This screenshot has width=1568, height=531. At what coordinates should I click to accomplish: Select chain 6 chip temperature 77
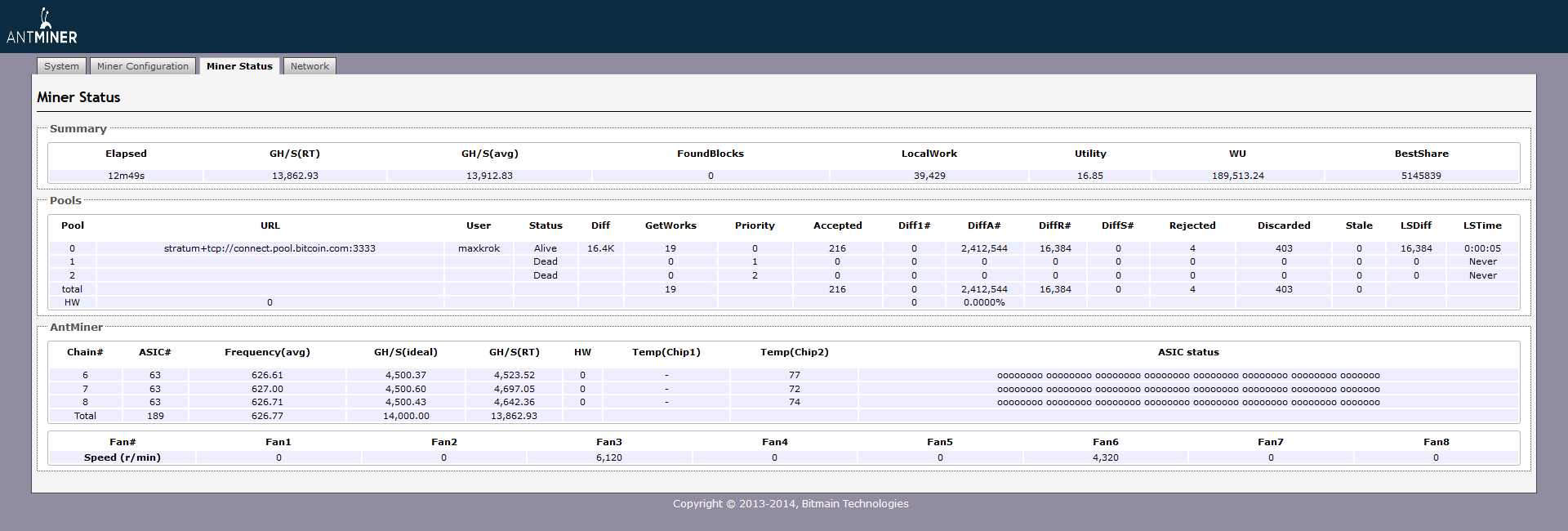795,375
